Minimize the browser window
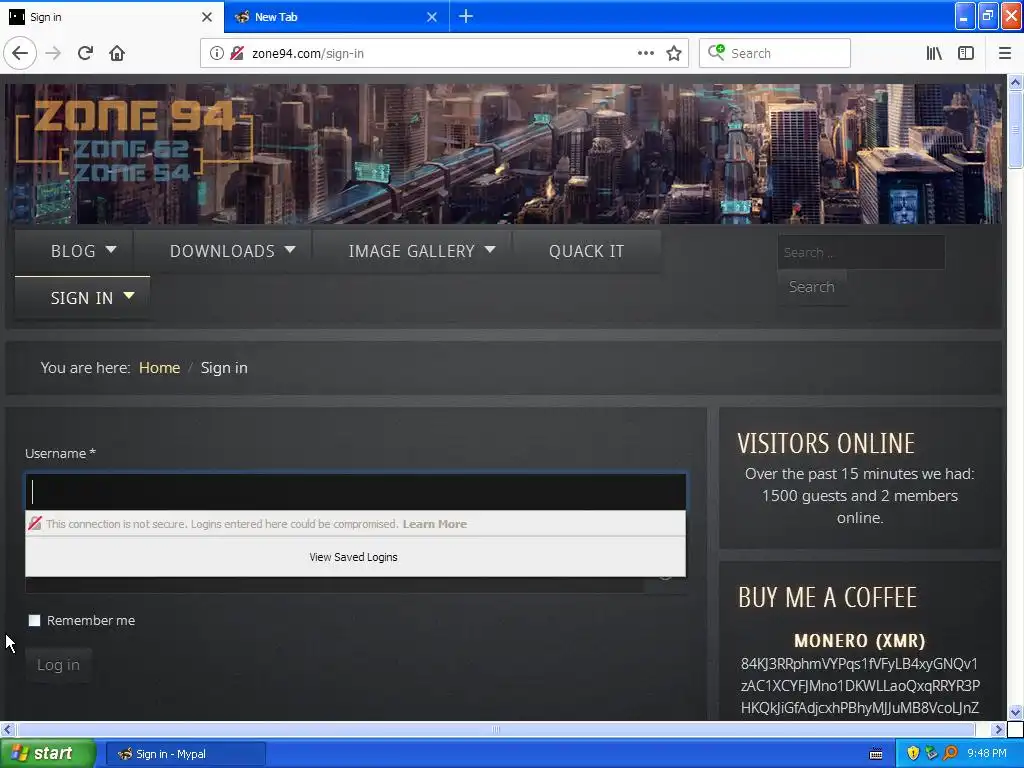 [965, 16]
